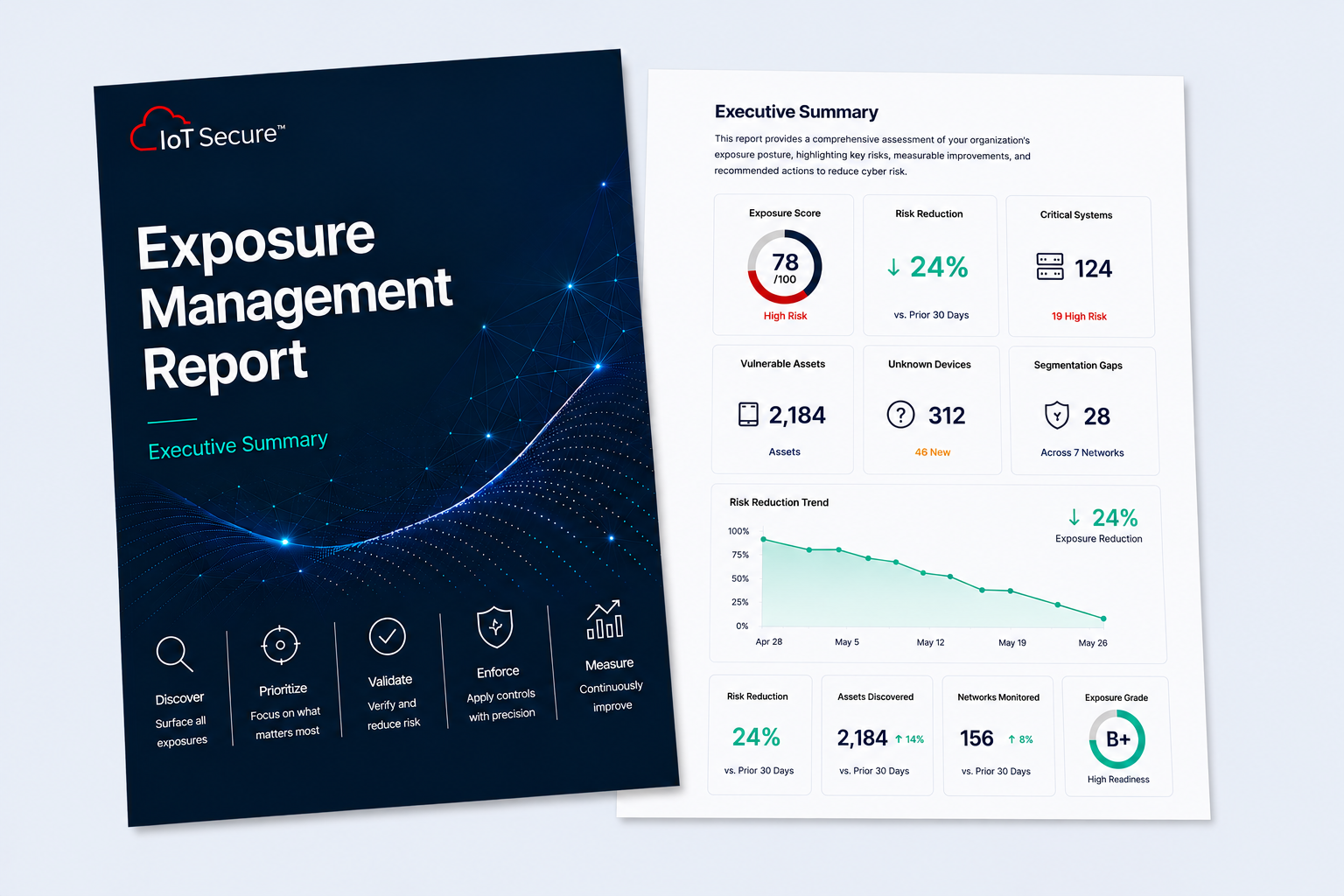Click the Apr 28 starting point on trend line
Screen dimensions: 1344x896
[763, 539]
